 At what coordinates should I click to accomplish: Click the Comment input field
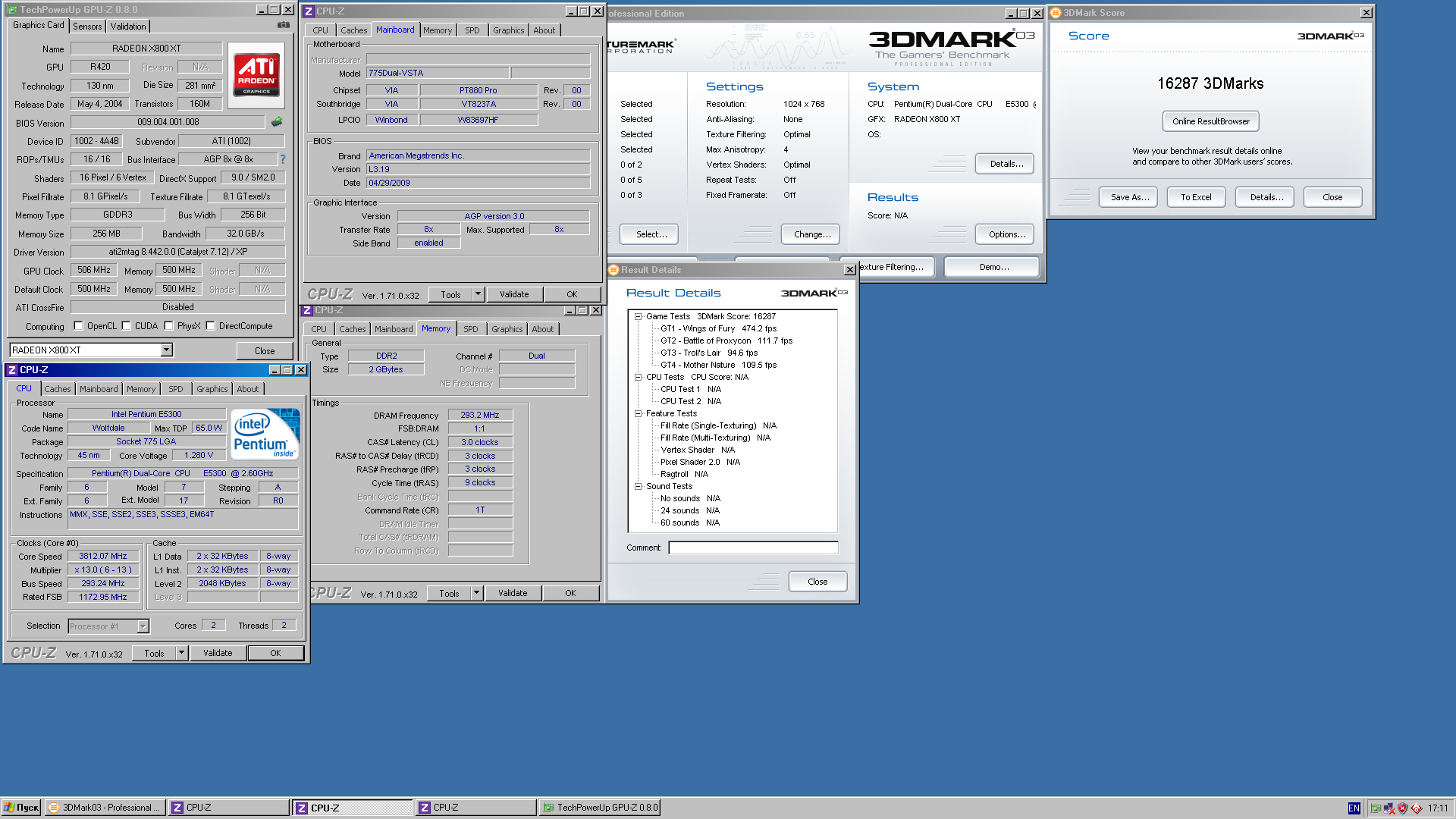point(753,548)
